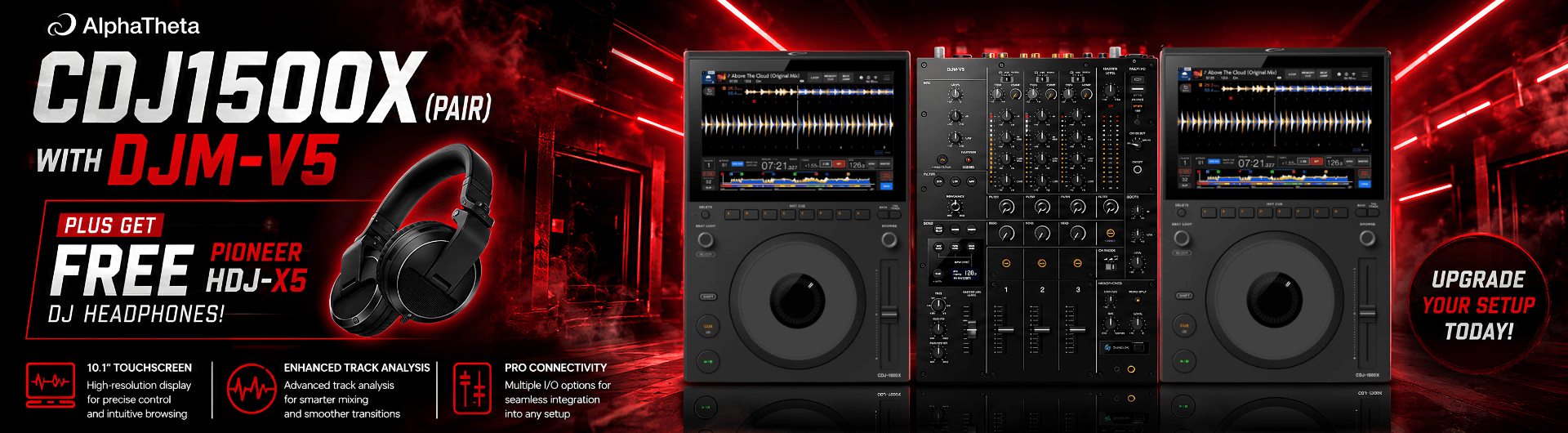Click the mixer's channel 3 fader
Image resolution: width=1568 pixels, height=433 pixels.
point(1078,330)
